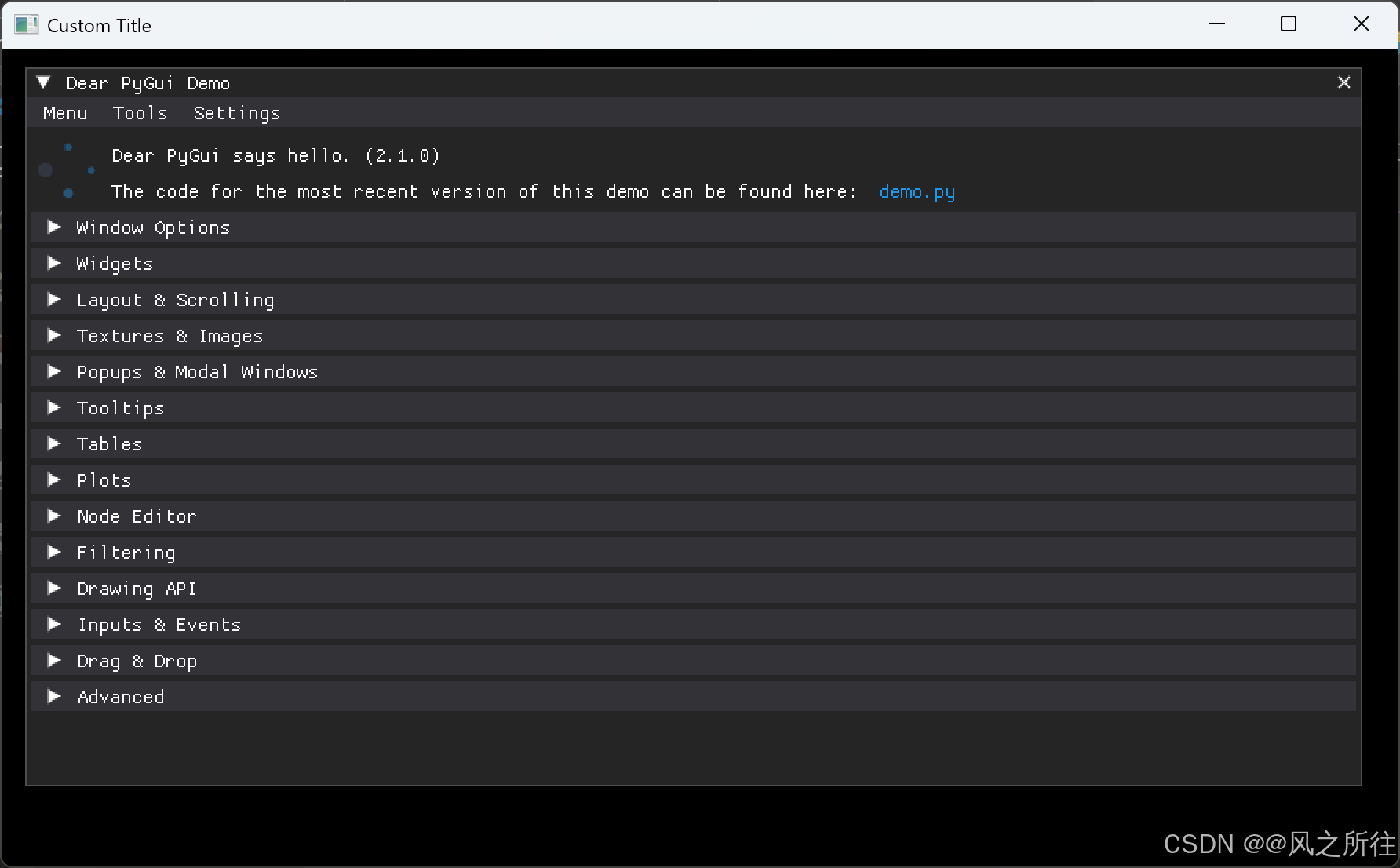
Task: Expand the Widgets section arrow
Action: (x=53, y=263)
